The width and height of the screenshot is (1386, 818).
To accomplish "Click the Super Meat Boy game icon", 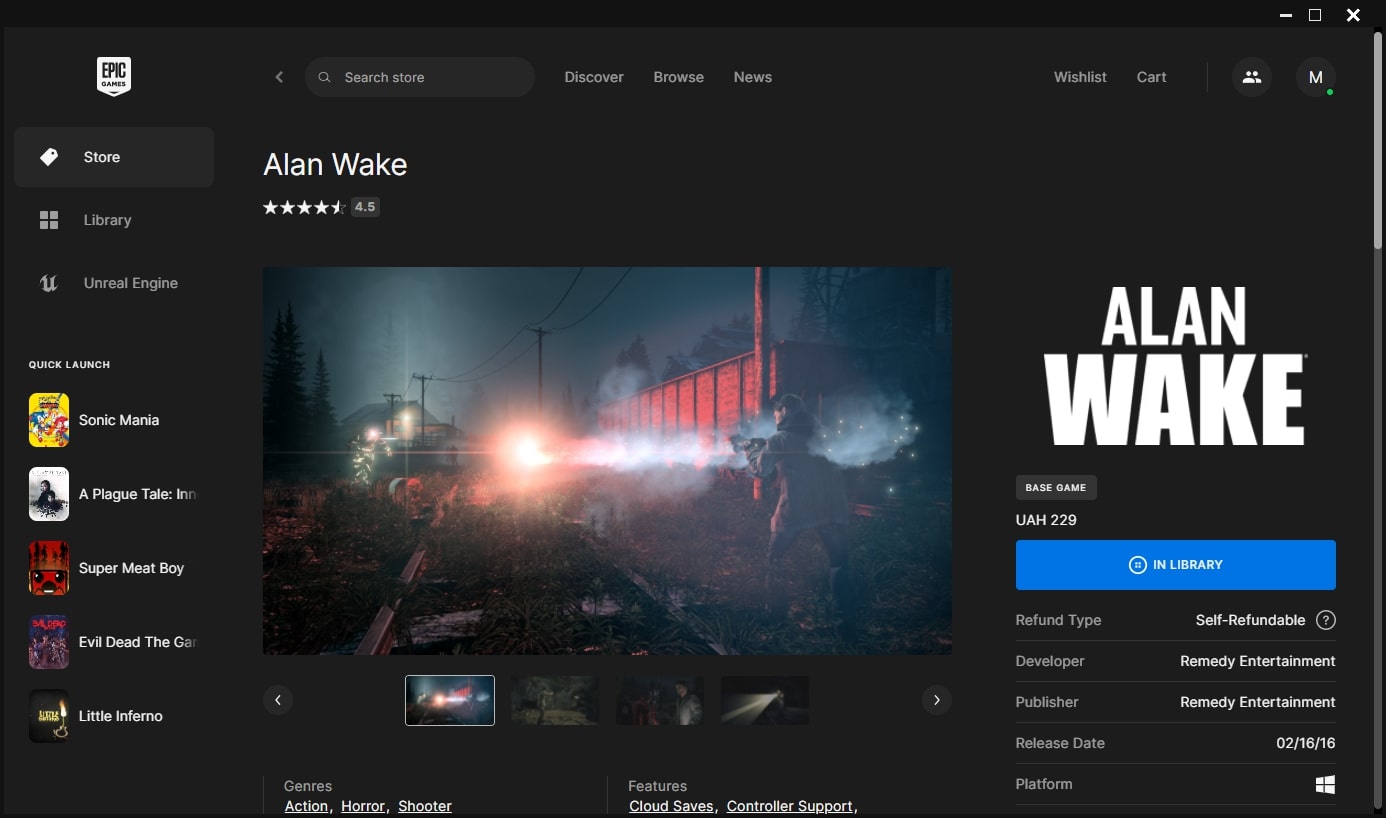I will tap(49, 568).
